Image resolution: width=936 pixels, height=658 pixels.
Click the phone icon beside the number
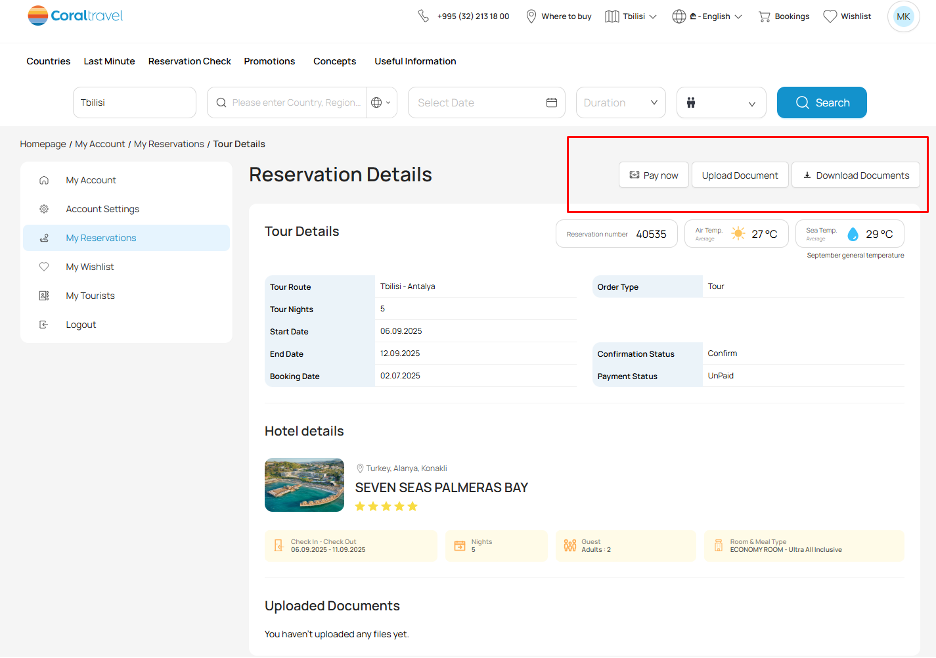tap(424, 16)
